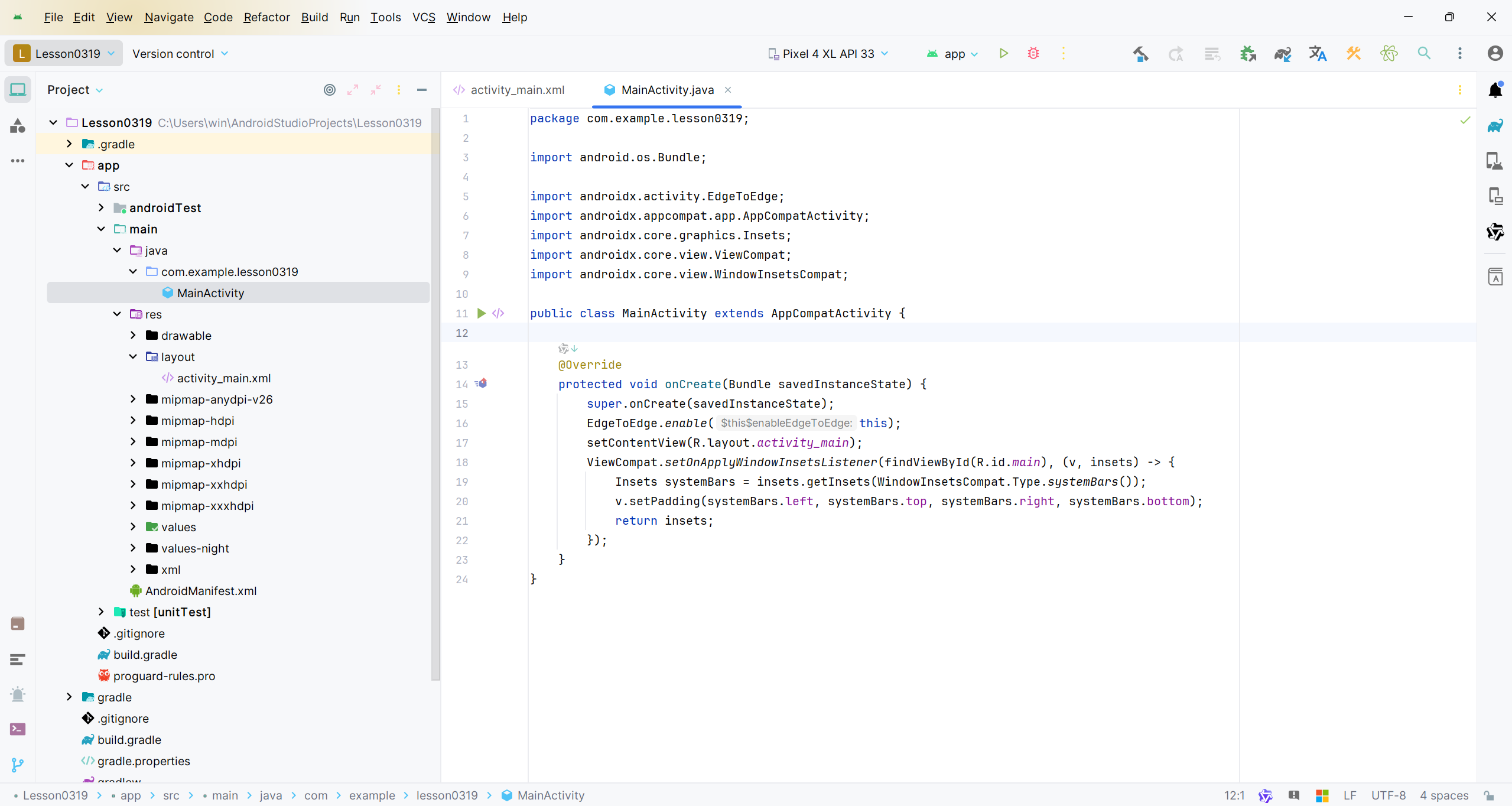
Task: Expand the drawable folder
Action: click(133, 336)
